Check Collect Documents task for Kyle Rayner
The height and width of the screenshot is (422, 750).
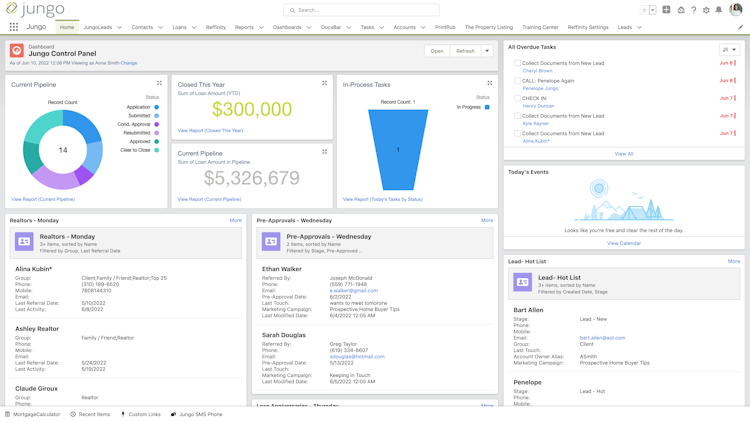click(517, 116)
